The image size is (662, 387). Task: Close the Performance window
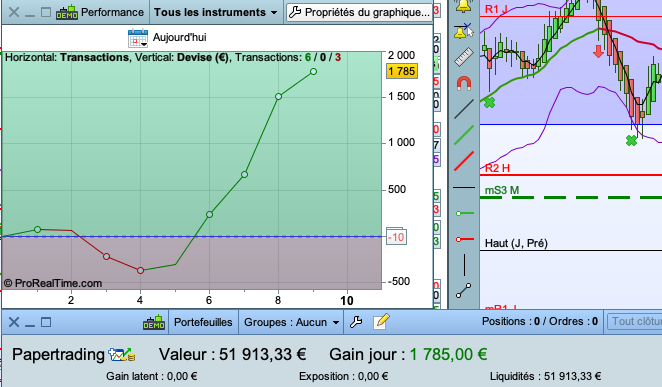pos(14,12)
